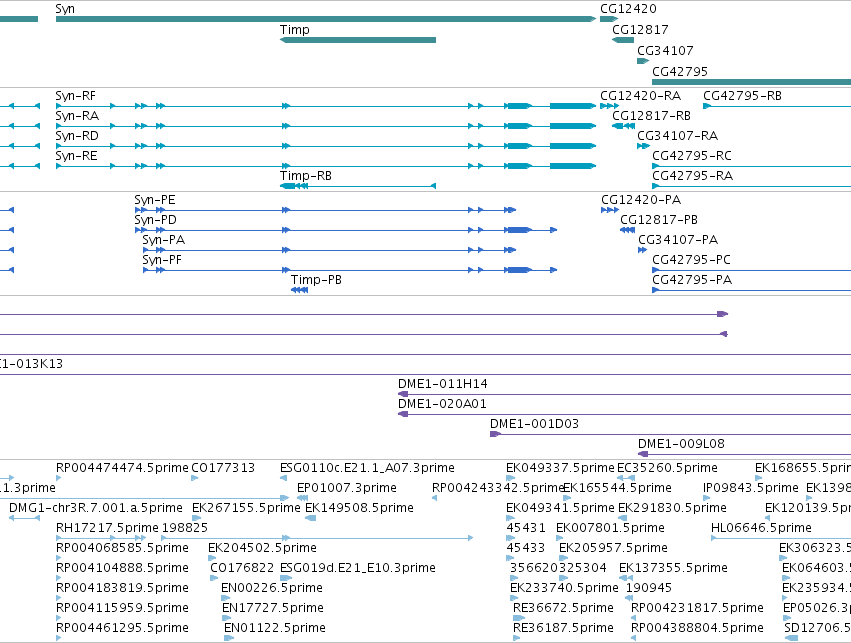Select CG42795-PA protein label
Image resolution: width=851 pixels, height=643 pixels.
[x=692, y=280]
